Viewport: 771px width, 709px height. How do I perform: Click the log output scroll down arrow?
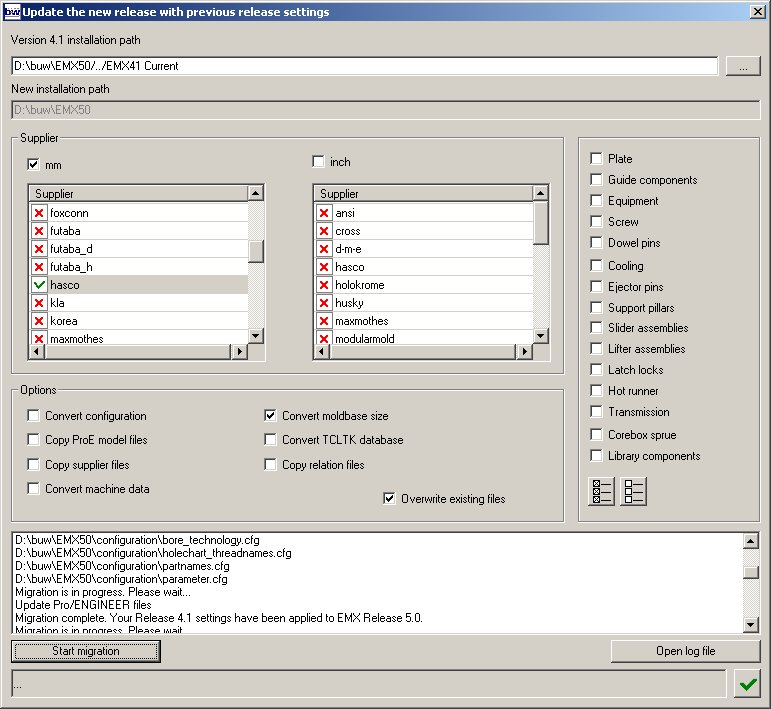751,625
